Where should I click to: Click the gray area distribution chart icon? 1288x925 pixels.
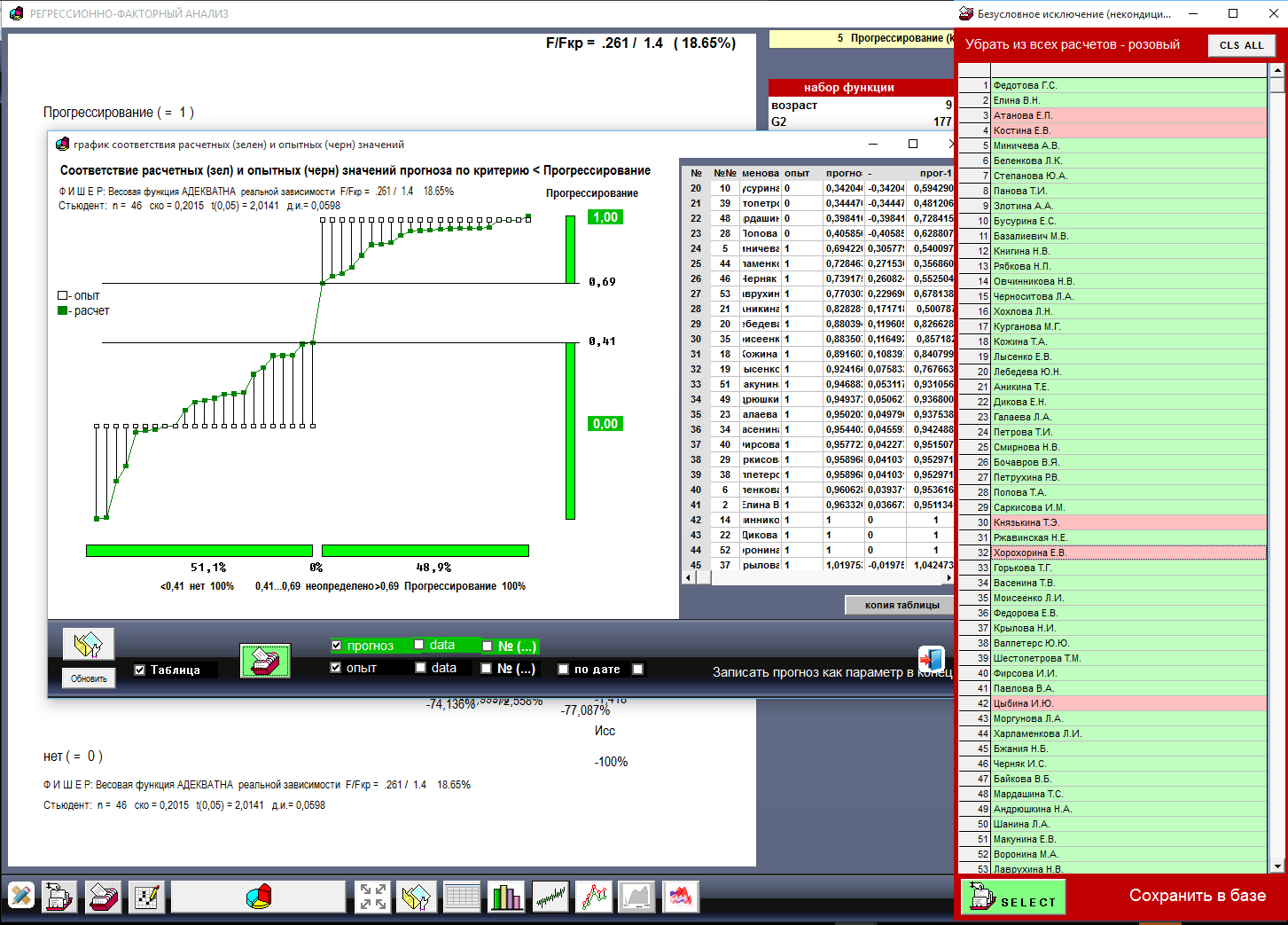(x=636, y=897)
